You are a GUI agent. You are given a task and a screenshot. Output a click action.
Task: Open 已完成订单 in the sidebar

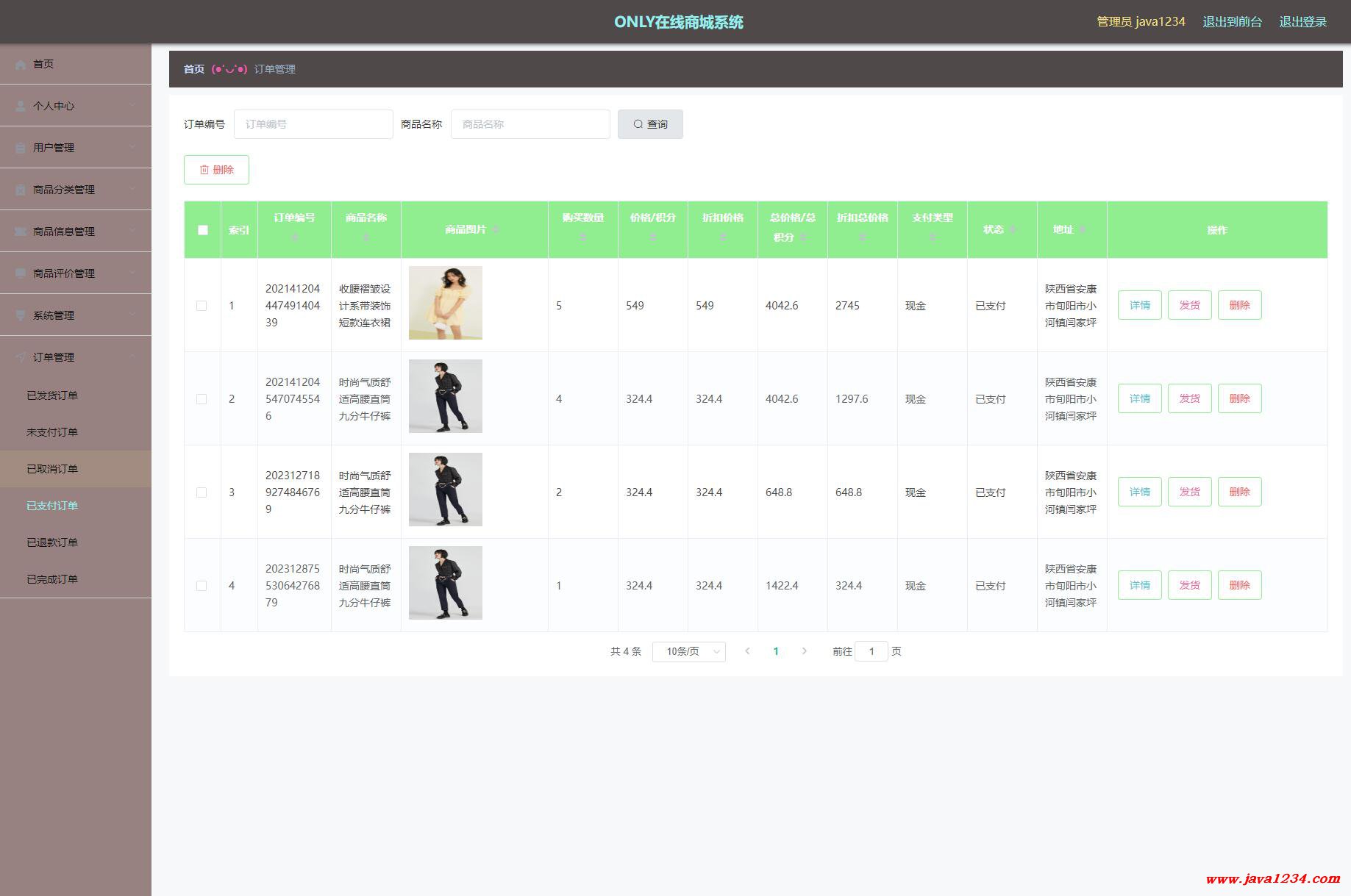click(x=76, y=579)
